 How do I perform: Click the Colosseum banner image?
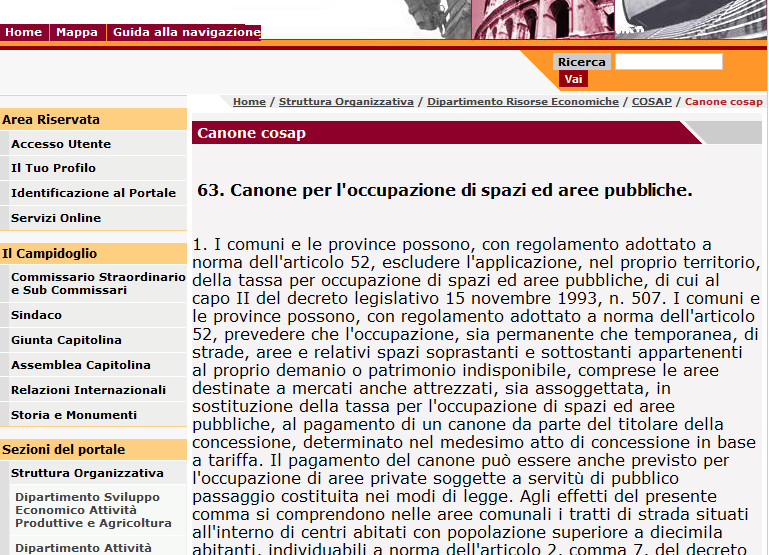pyautogui.click(x=542, y=20)
